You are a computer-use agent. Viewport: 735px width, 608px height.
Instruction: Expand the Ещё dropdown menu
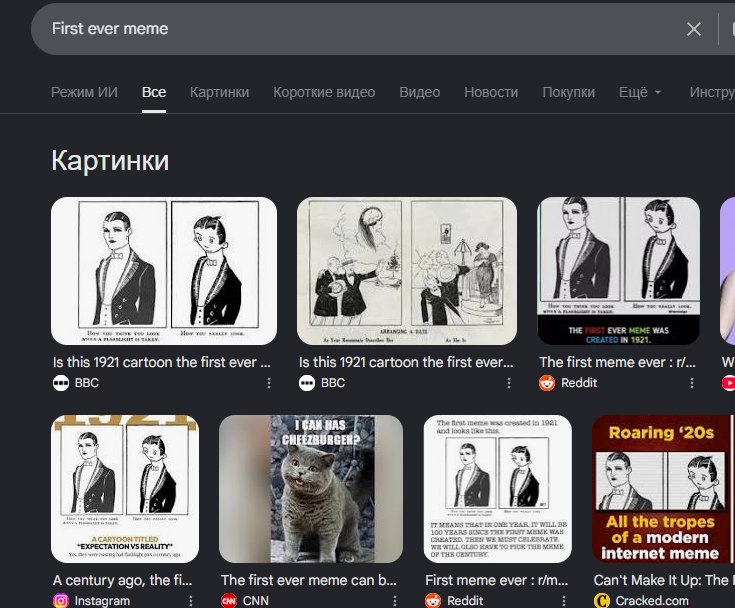coord(640,92)
